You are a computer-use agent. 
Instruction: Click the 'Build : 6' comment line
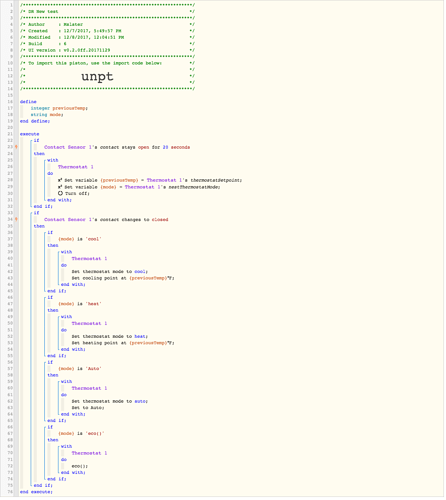[x=107, y=44]
